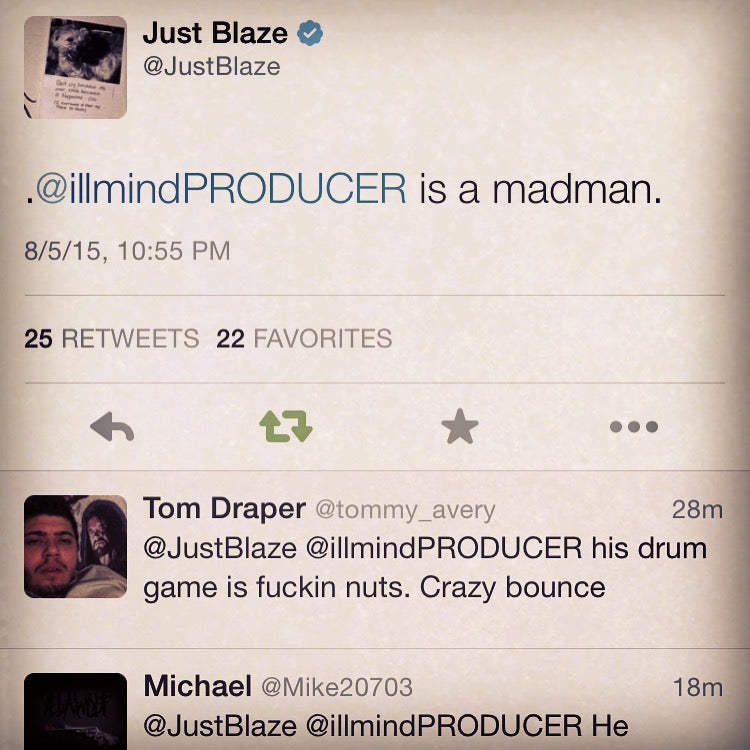
Task: View the 22 Favorites list
Action: pos(304,339)
